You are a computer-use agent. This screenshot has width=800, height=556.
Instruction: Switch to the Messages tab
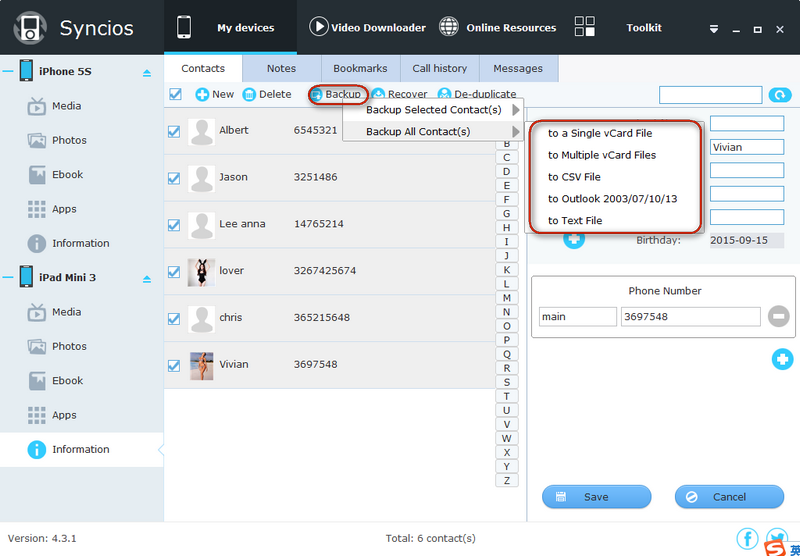[x=518, y=68]
